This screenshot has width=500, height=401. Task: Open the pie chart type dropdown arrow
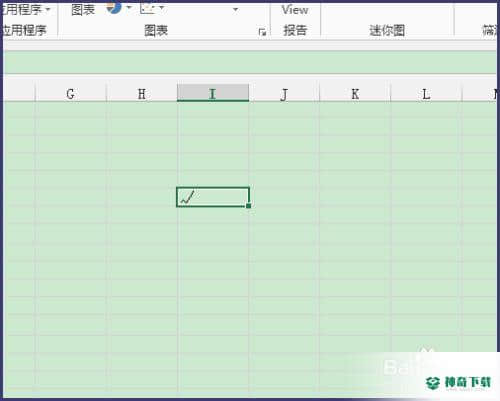(129, 7)
